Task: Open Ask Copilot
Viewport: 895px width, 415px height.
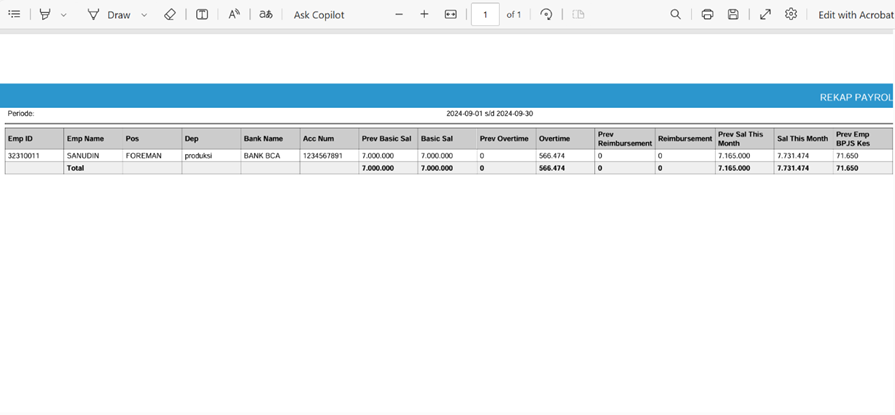Action: (319, 15)
